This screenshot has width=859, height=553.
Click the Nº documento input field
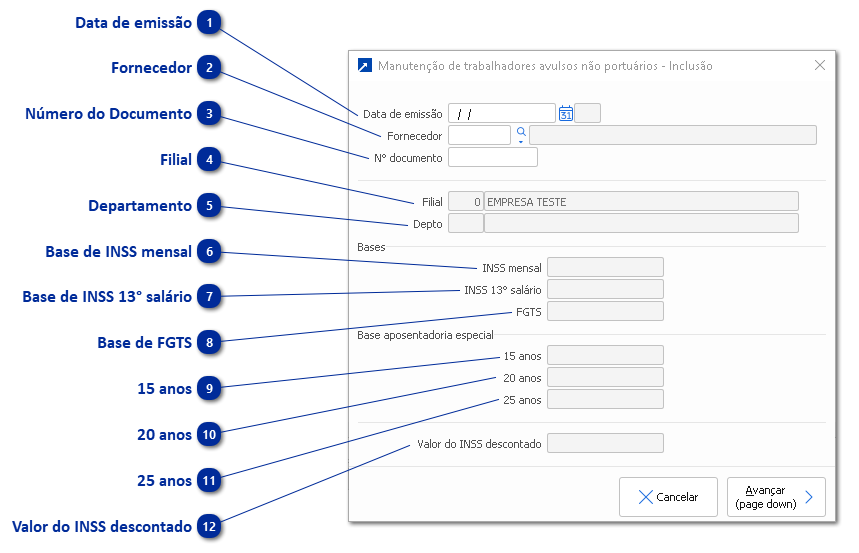click(x=493, y=157)
